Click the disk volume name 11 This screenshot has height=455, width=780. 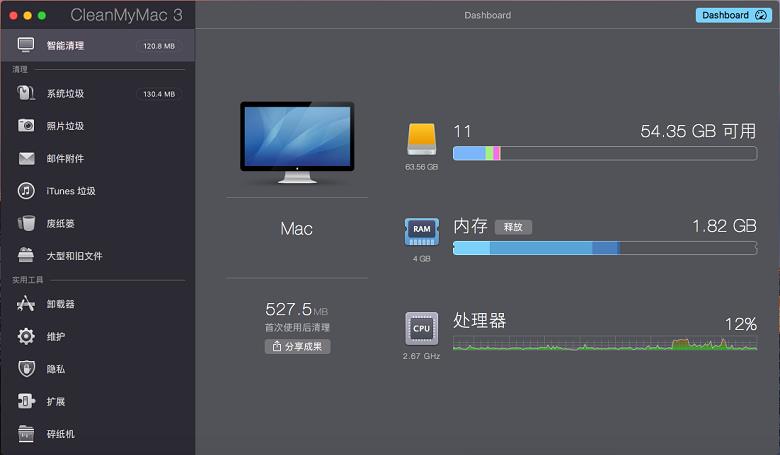pos(462,131)
